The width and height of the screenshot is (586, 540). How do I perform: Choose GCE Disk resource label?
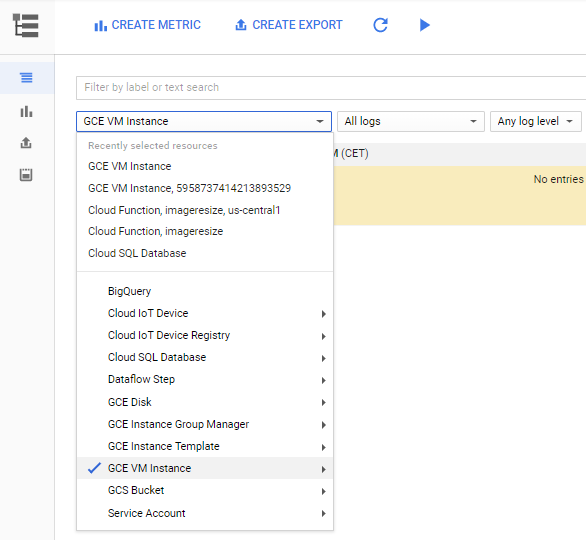tap(130, 402)
